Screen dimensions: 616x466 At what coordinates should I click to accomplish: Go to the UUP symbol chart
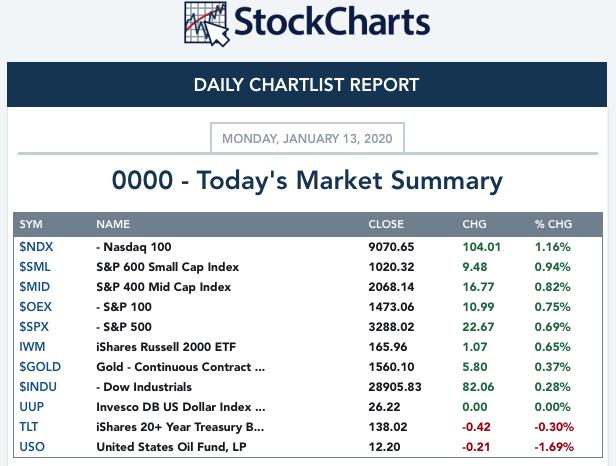[x=31, y=407]
